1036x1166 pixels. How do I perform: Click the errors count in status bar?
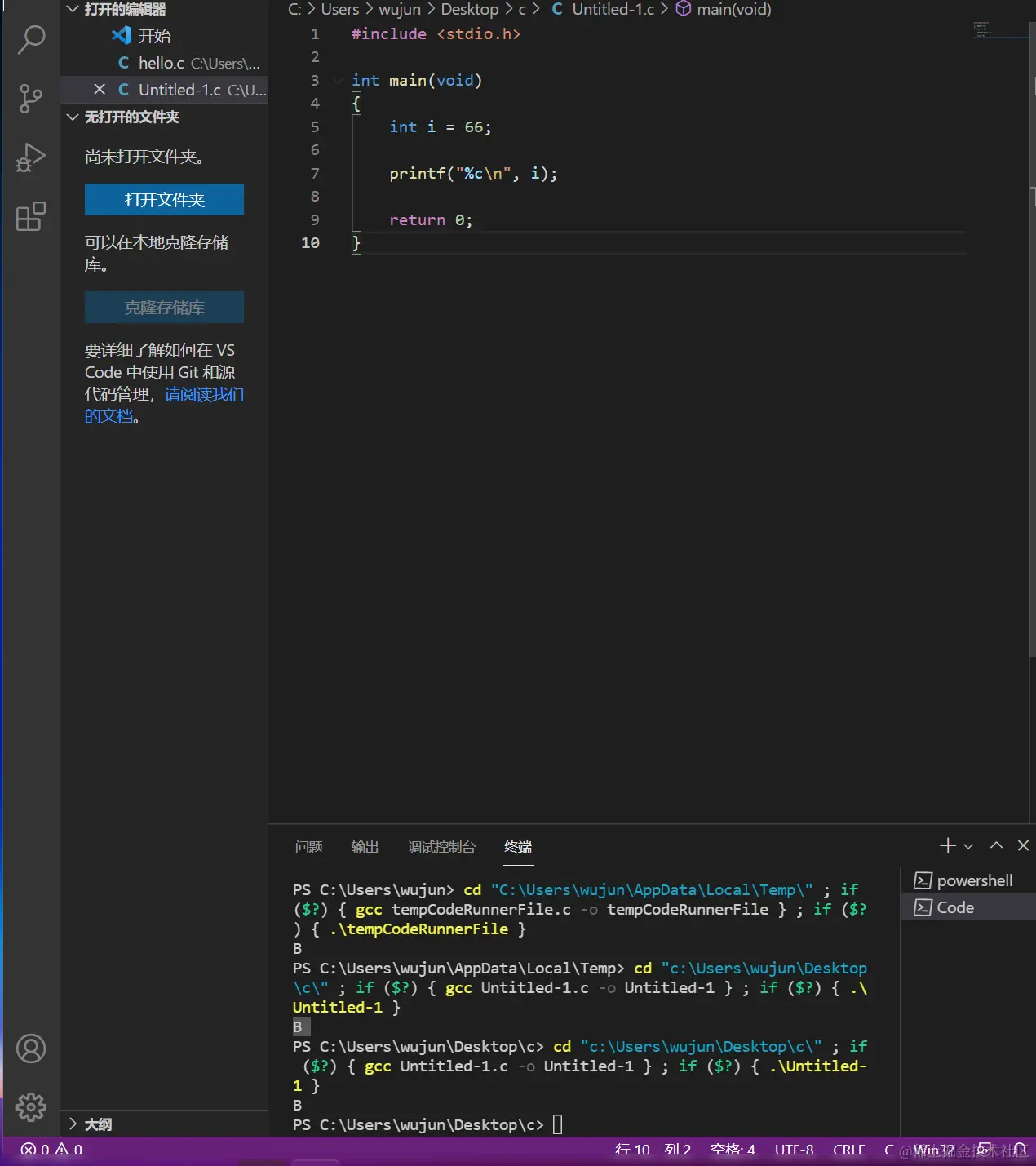click(x=35, y=1150)
